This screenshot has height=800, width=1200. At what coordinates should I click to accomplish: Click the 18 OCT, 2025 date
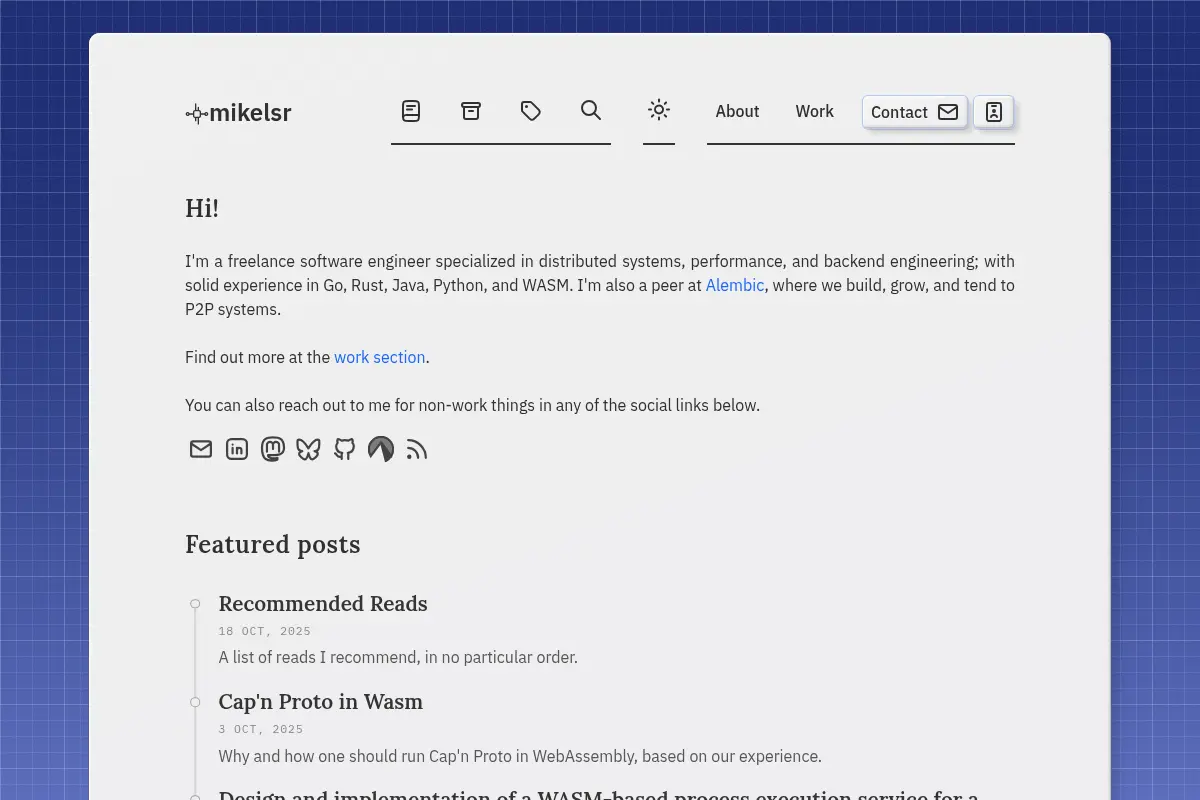(x=265, y=631)
